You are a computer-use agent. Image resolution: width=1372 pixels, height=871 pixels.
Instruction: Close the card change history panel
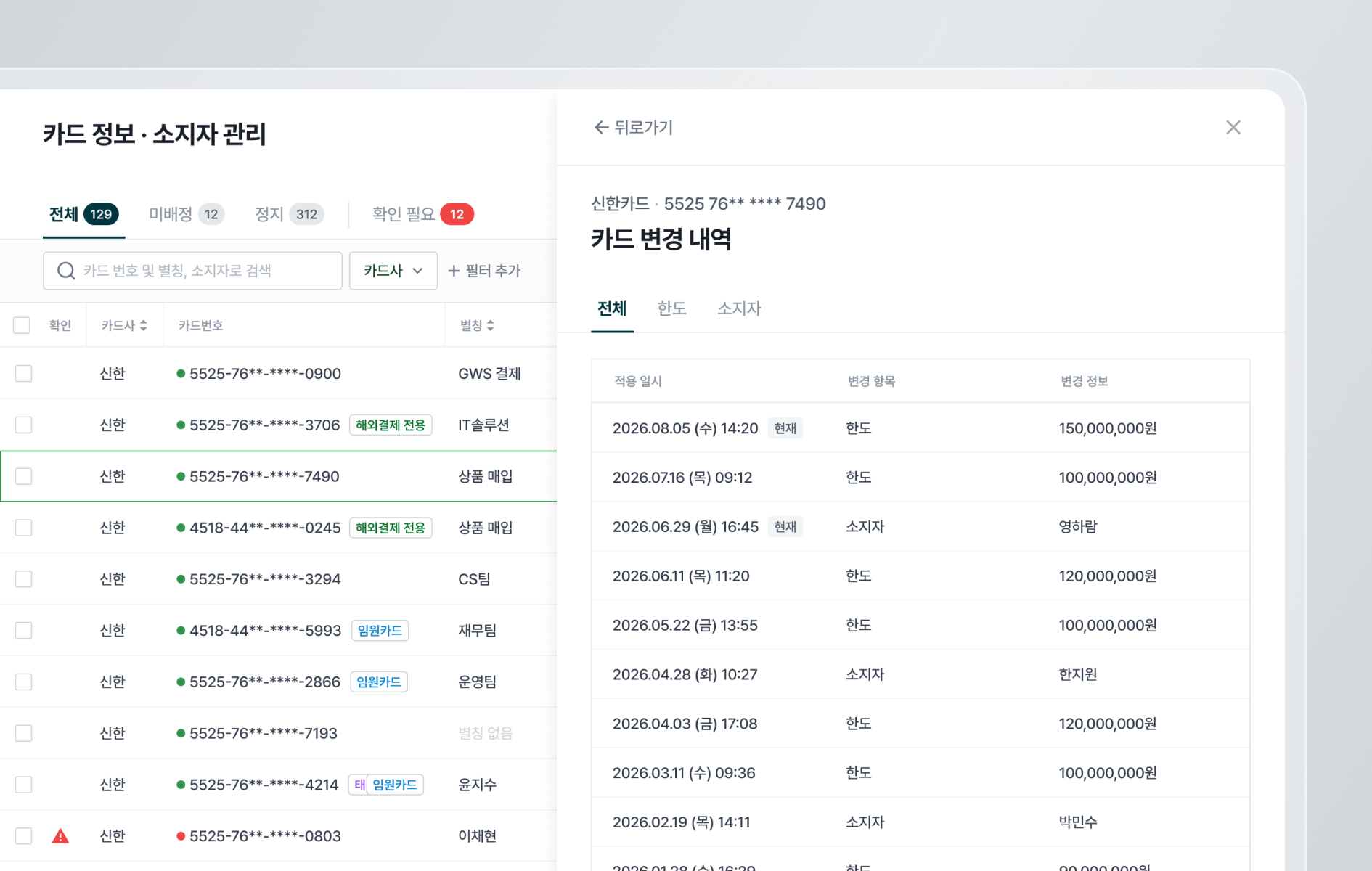click(1233, 128)
